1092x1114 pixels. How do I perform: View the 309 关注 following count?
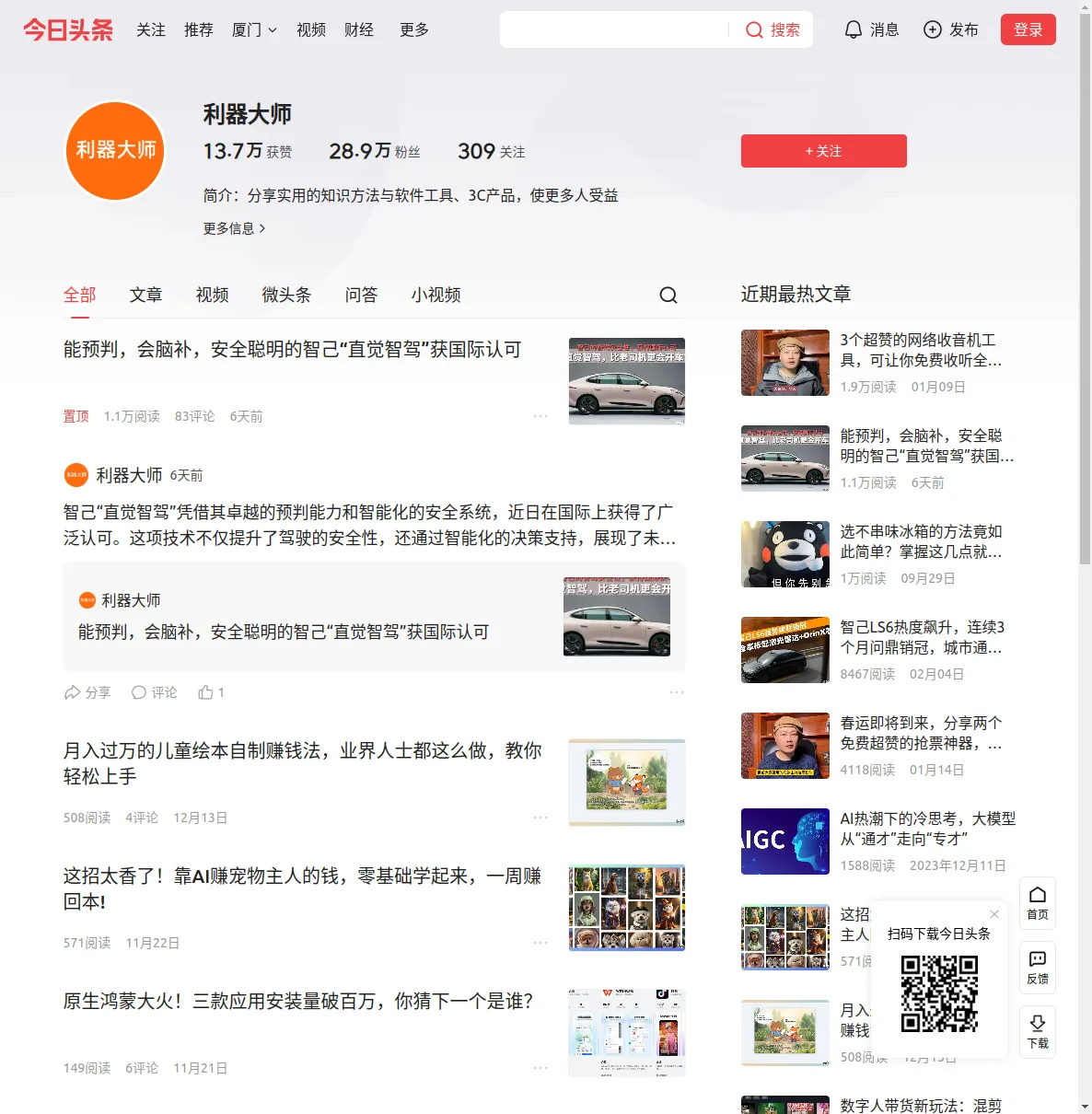(492, 151)
